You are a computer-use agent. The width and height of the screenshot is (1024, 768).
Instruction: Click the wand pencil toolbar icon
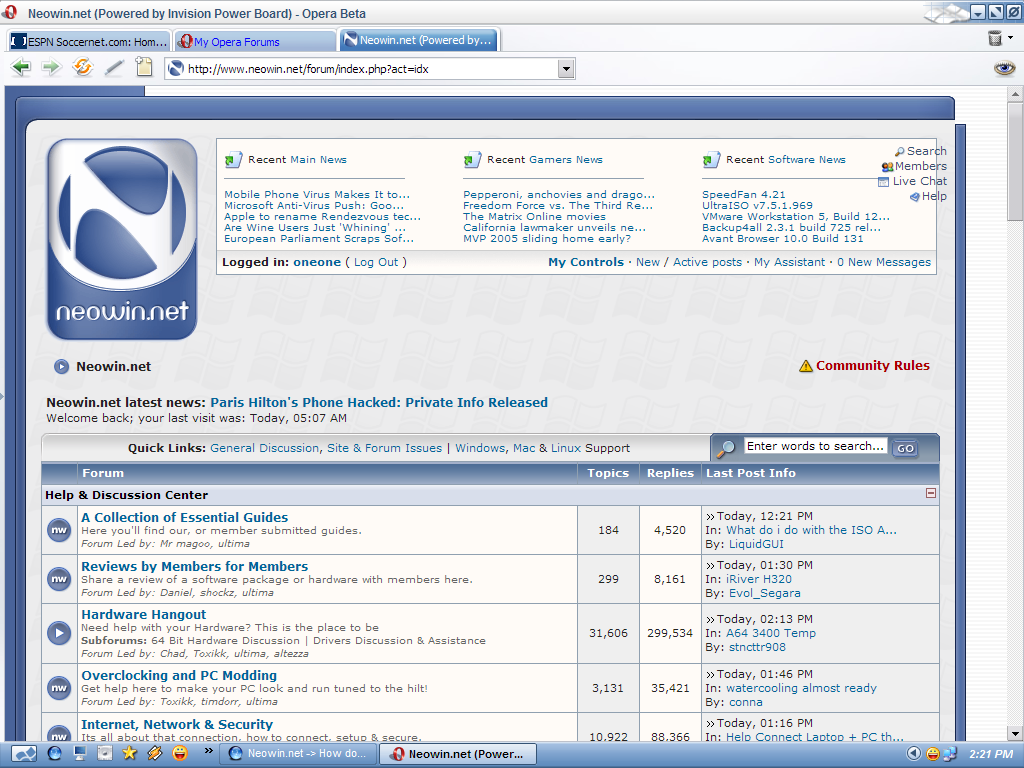(114, 68)
